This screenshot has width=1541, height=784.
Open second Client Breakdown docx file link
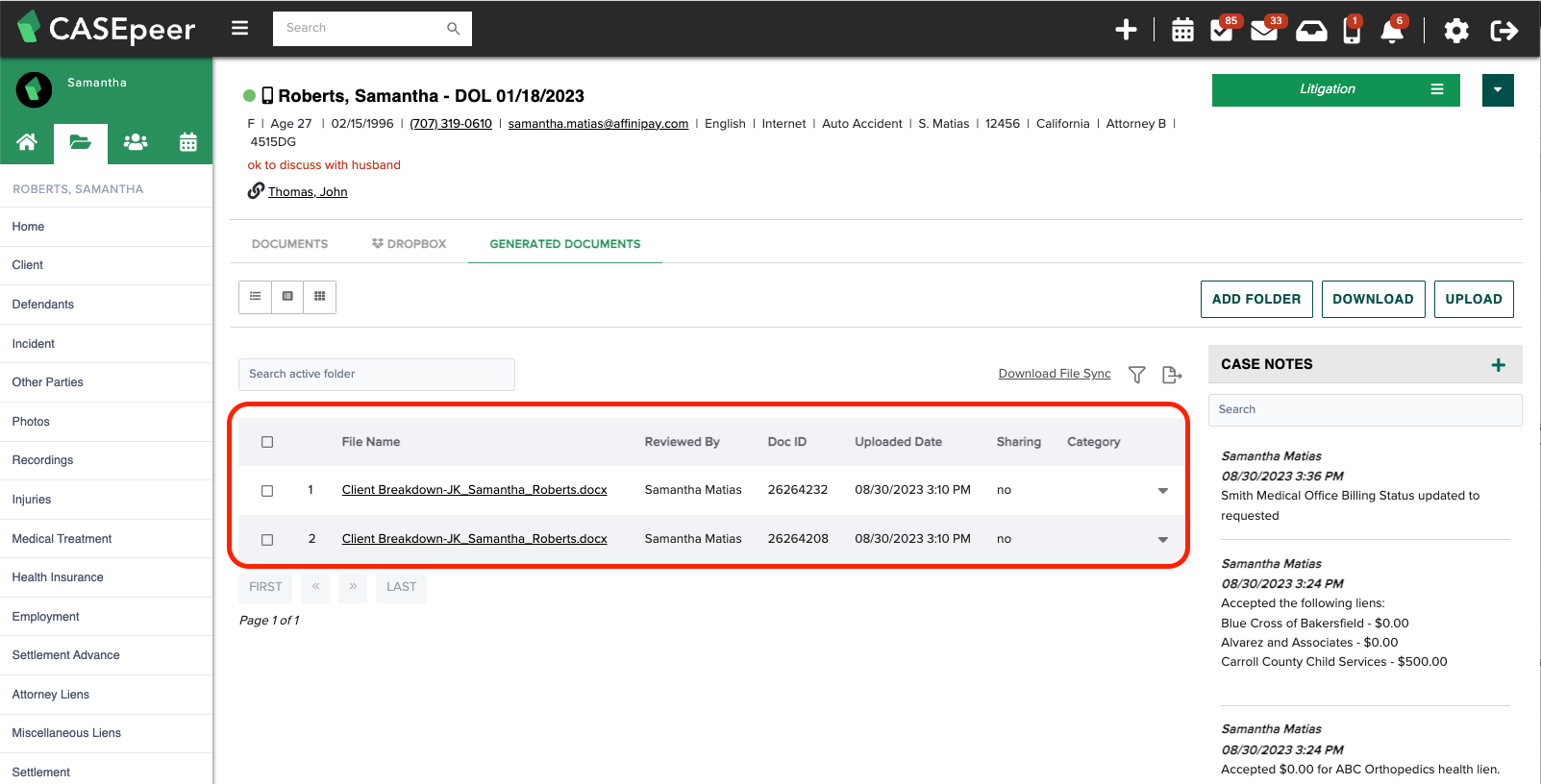(474, 539)
